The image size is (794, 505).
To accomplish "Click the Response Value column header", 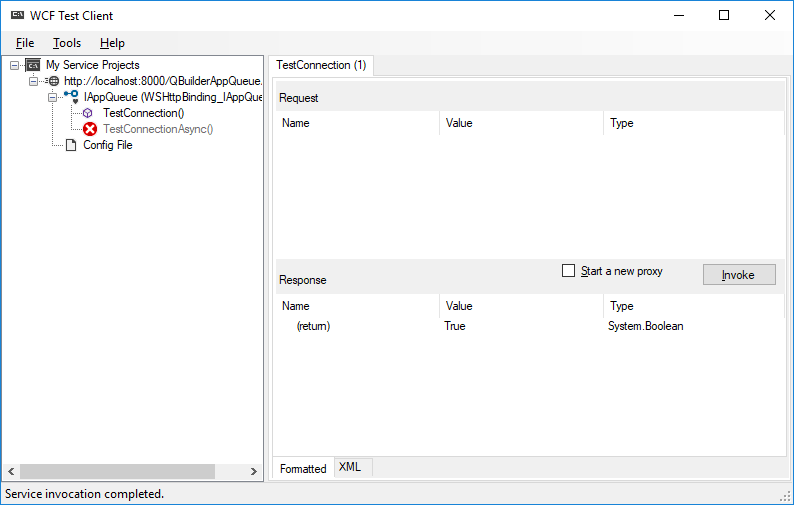I will pyautogui.click(x=522, y=306).
